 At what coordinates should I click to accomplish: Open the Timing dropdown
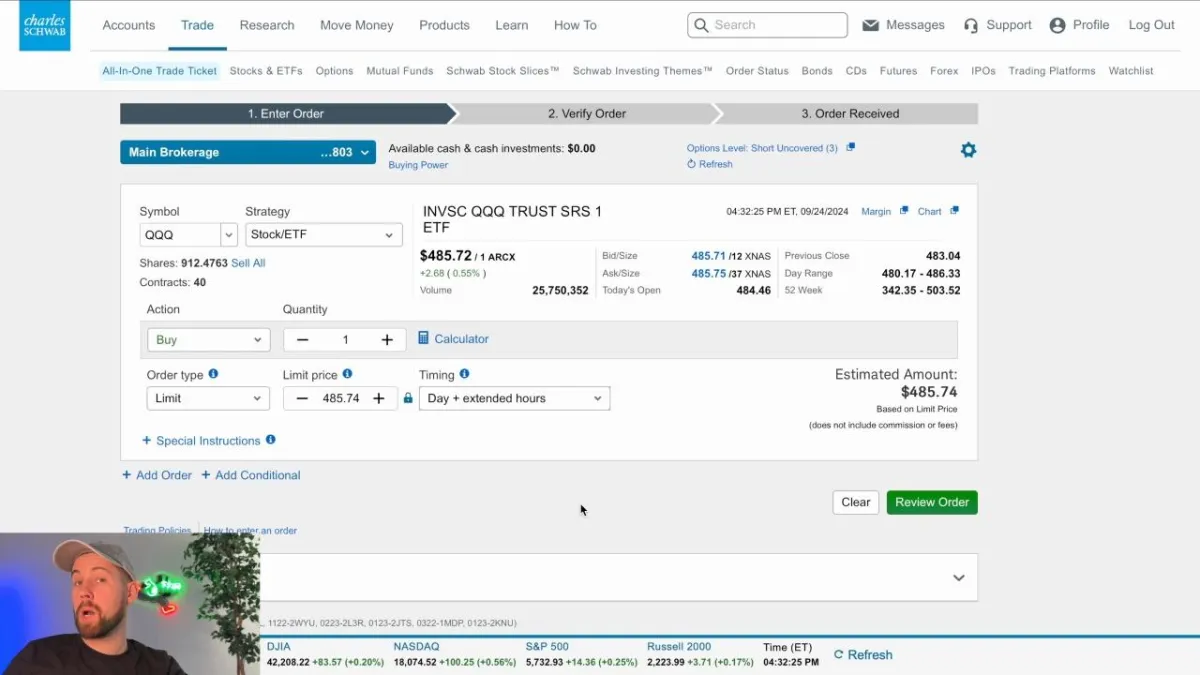(x=514, y=398)
